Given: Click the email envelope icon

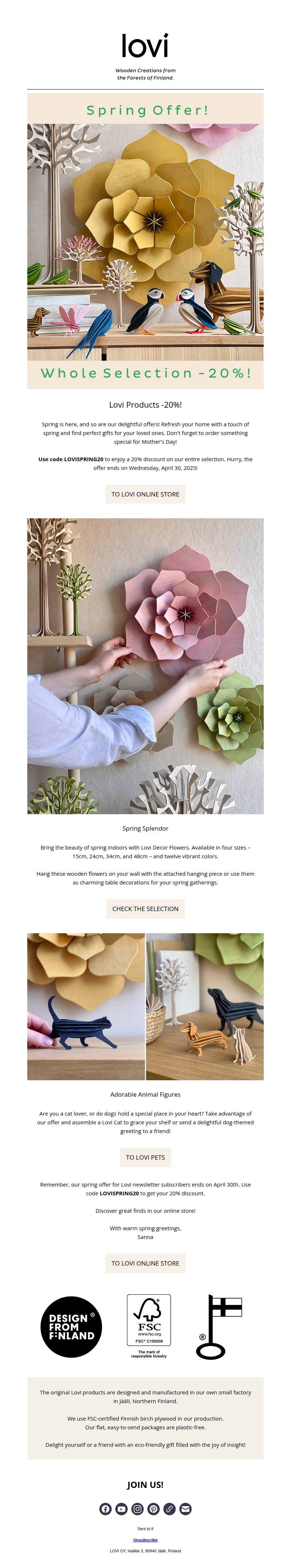Looking at the screenshot, I should click(x=186, y=1509).
